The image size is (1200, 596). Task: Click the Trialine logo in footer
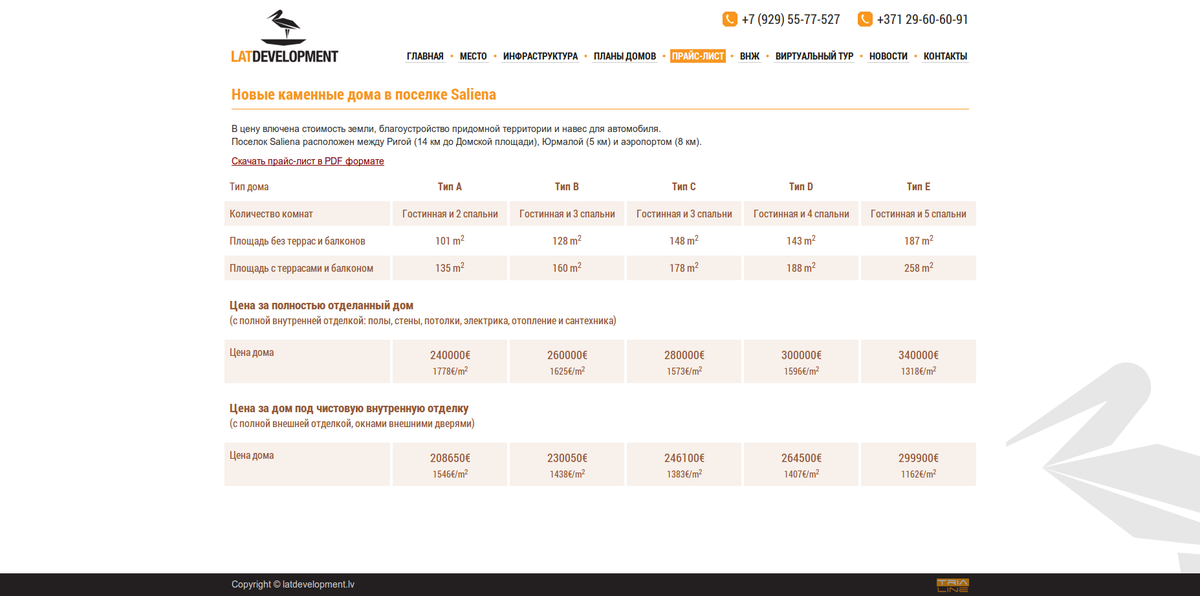952,585
